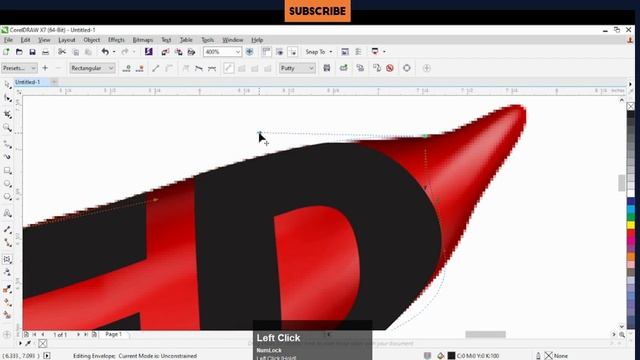Select the Artistic Media tool
Screen dimensions: 640x360
pos(7,157)
